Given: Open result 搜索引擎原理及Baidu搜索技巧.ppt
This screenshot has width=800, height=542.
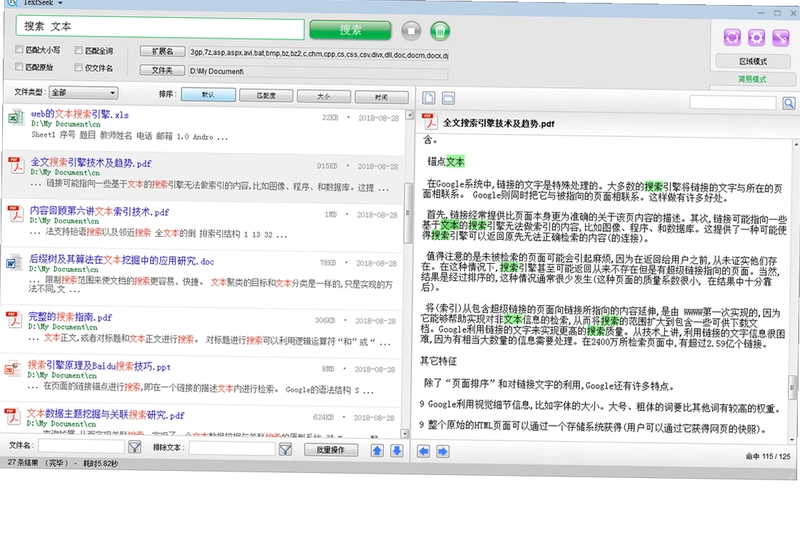Looking at the screenshot, I should coord(99,365).
